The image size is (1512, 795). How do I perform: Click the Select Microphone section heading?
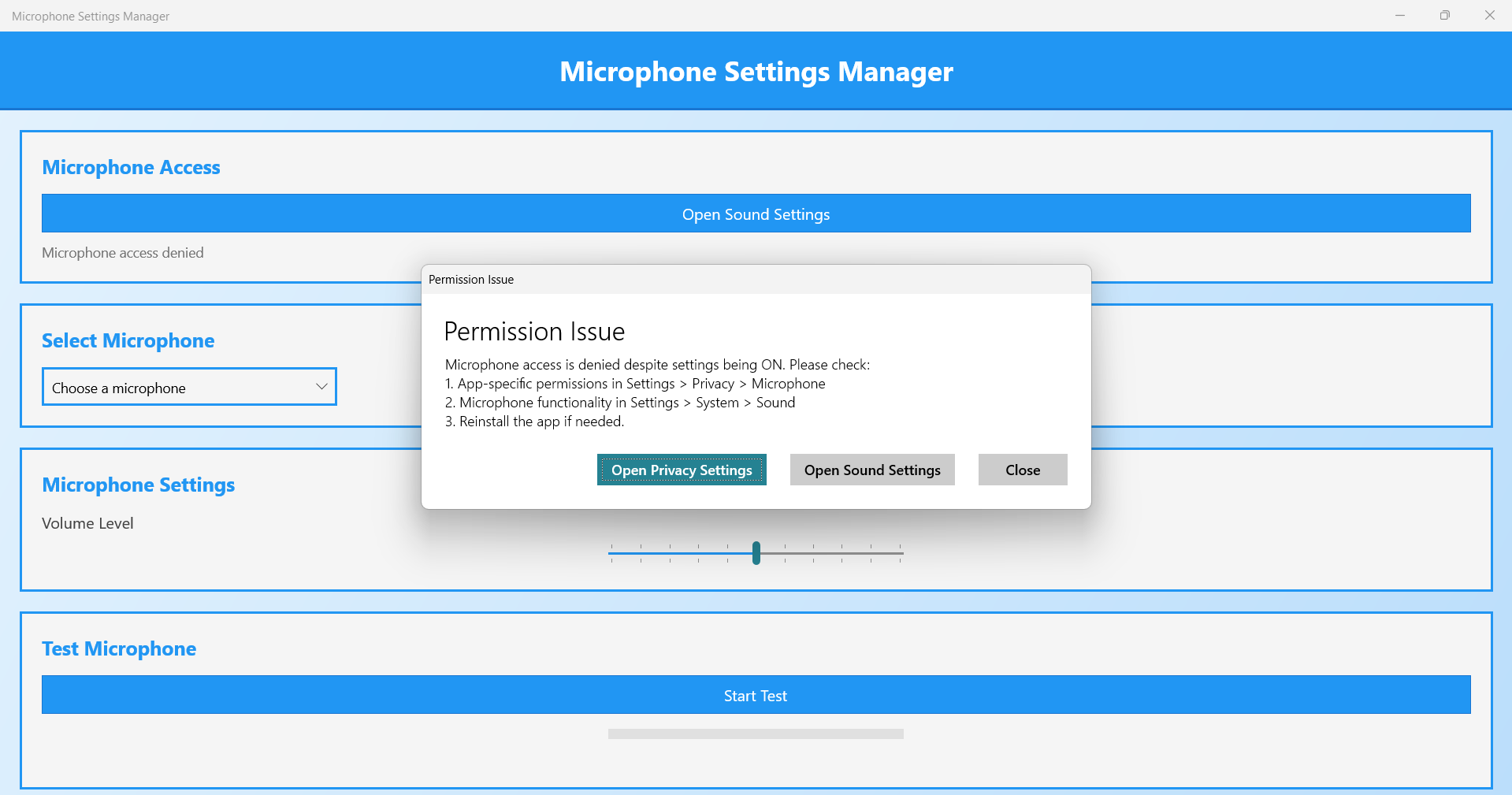tap(128, 340)
